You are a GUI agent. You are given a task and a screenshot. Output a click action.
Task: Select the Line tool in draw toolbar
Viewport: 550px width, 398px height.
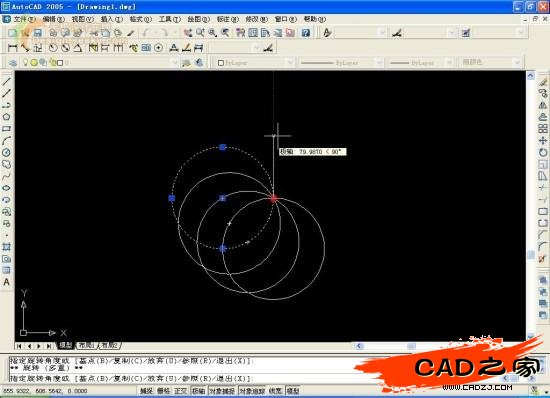pyautogui.click(x=6, y=81)
